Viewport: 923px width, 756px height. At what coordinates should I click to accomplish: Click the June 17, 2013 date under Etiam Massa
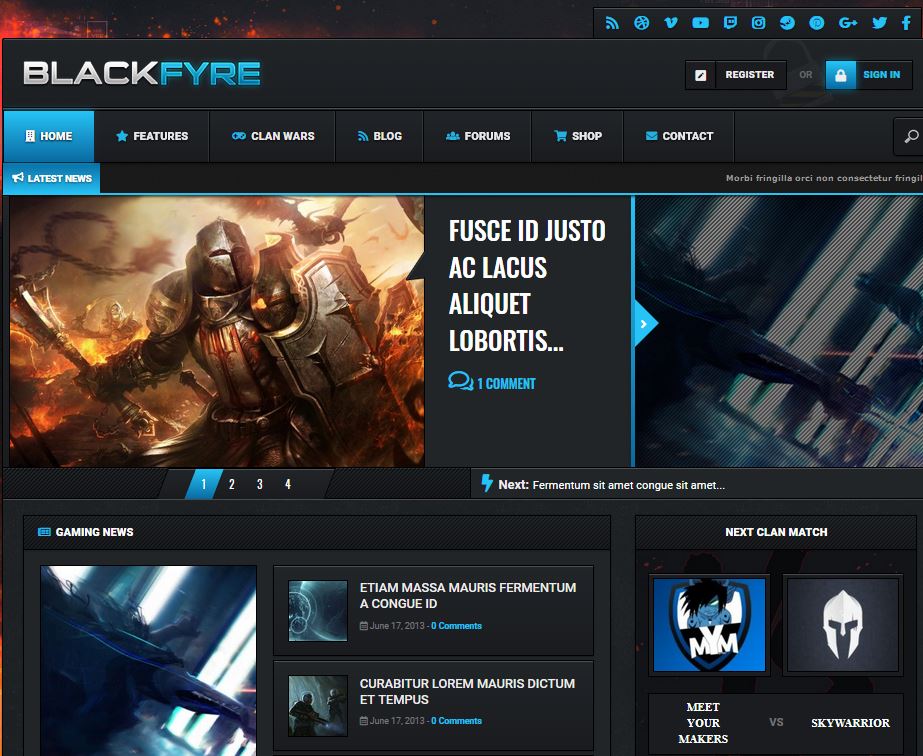tap(397, 626)
